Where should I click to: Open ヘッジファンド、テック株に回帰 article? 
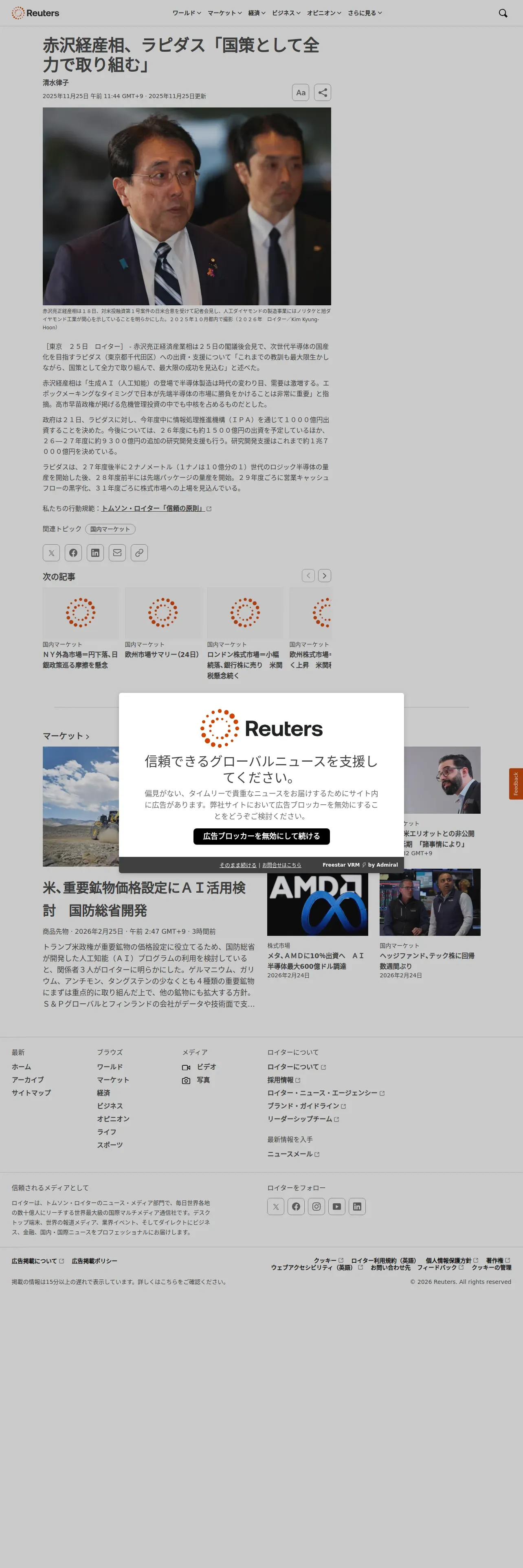click(427, 961)
